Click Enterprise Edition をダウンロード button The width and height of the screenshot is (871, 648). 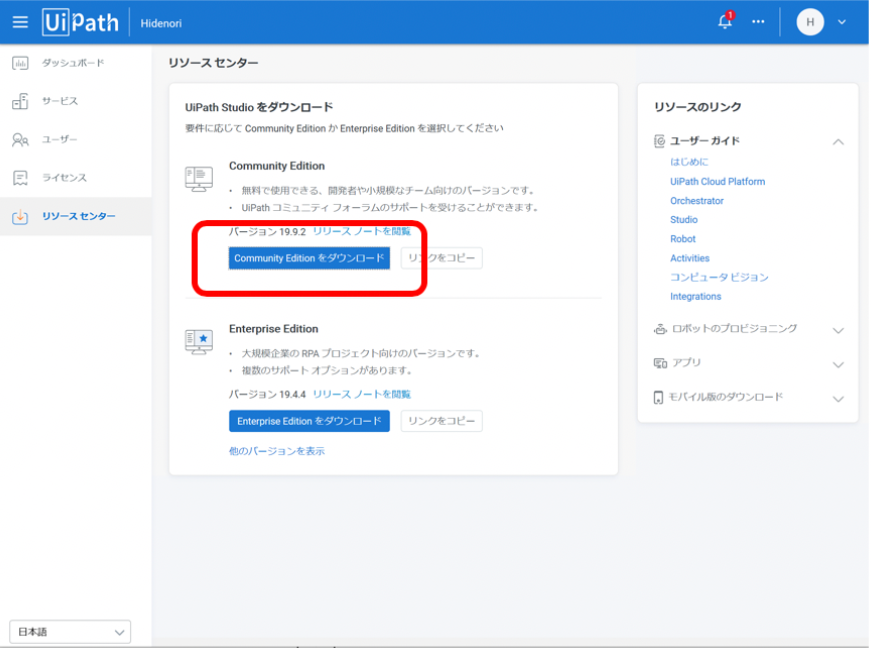[x=309, y=421]
